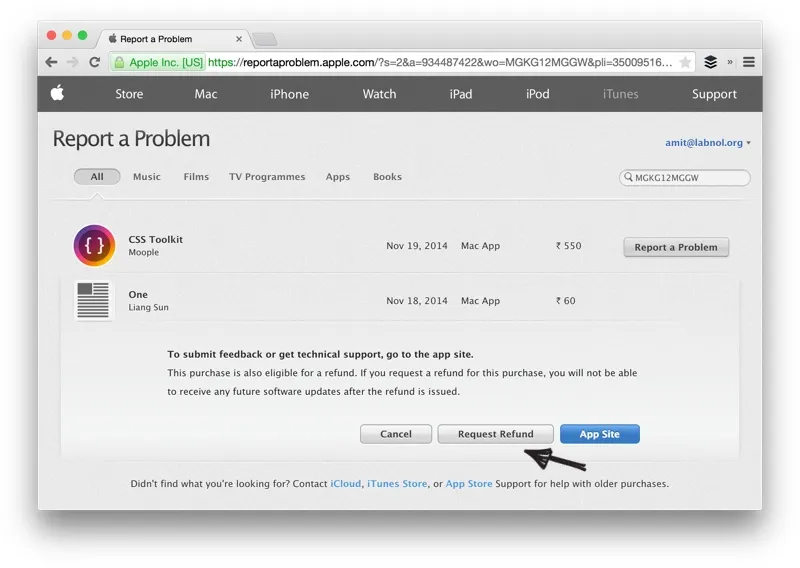Follow the iTunes Store support link
The width and height of the screenshot is (800, 568).
pos(397,483)
